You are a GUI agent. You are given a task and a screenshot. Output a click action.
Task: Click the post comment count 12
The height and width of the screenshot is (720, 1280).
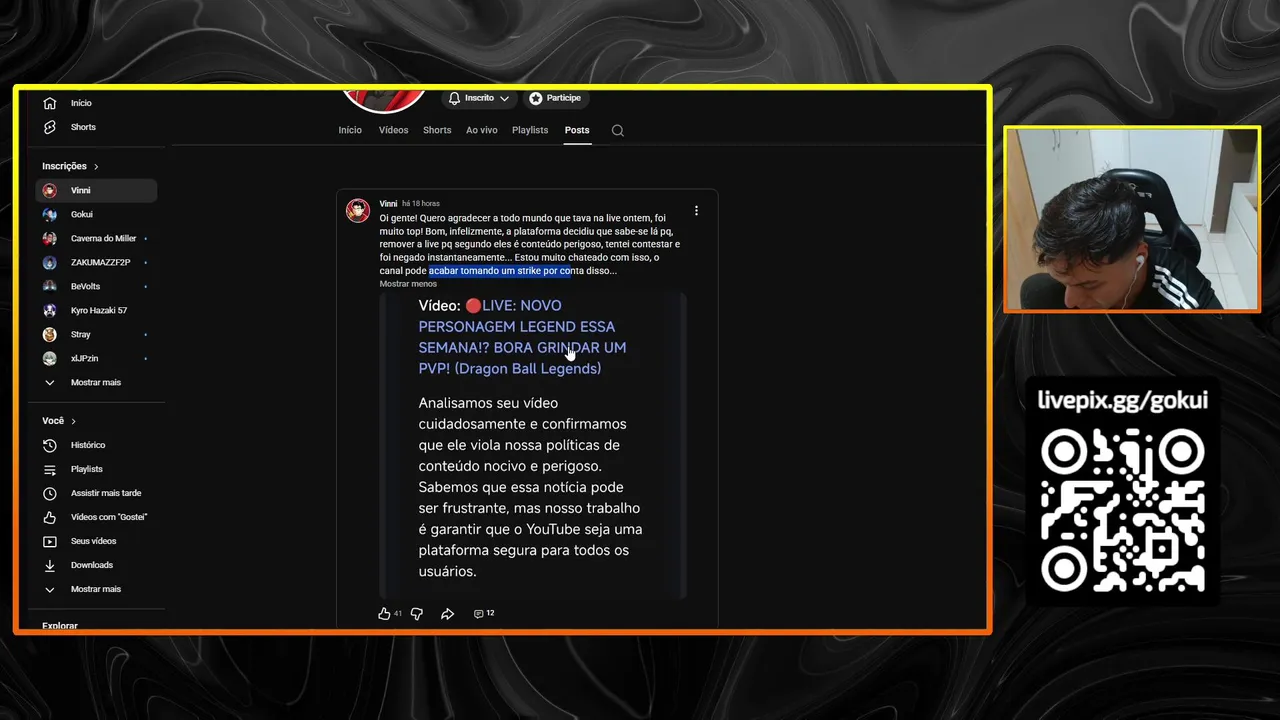[x=490, y=613]
